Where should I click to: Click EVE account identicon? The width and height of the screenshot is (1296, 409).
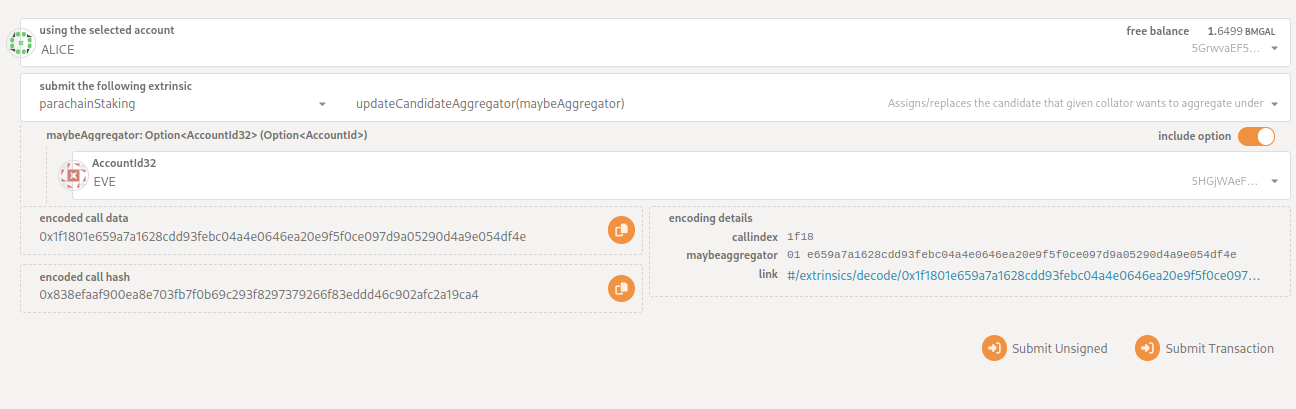pyautogui.click(x=73, y=175)
